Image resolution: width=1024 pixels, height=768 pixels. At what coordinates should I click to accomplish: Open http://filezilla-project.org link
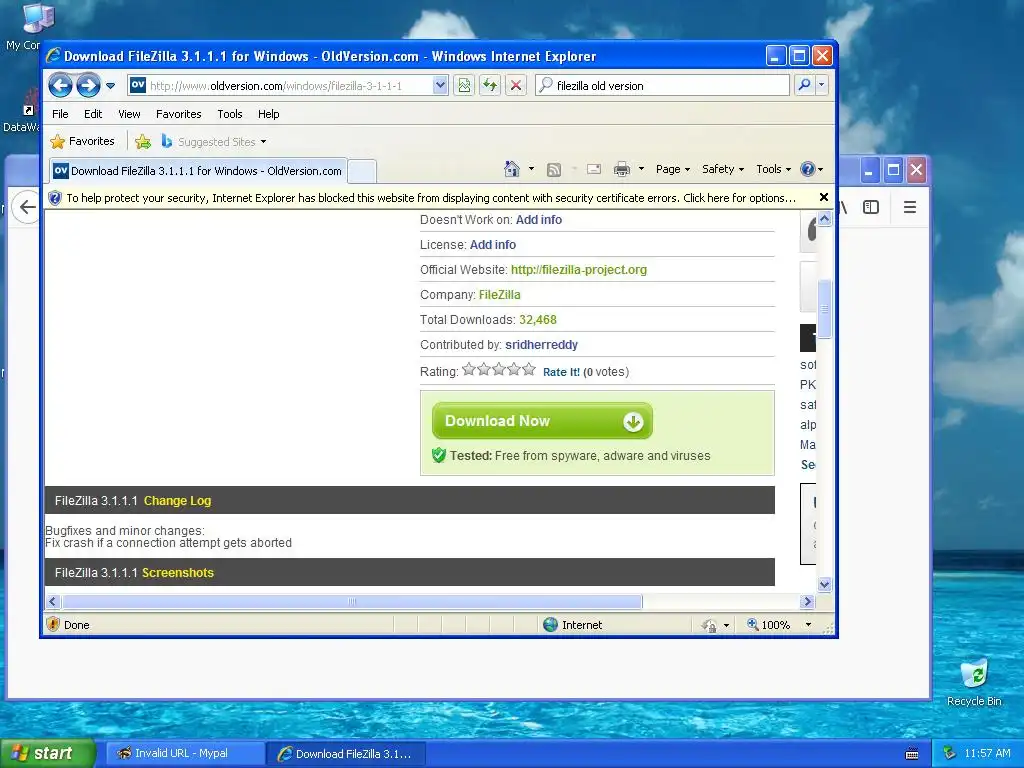pos(579,270)
